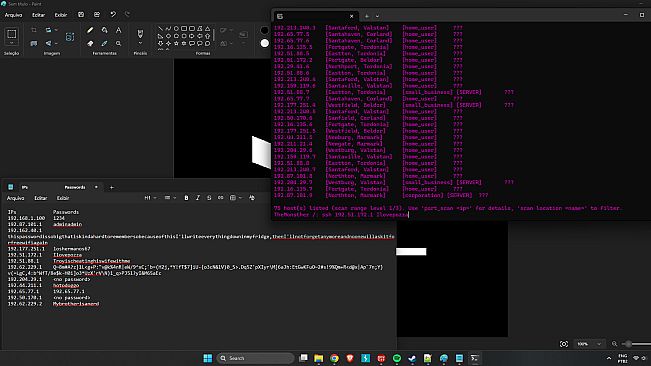Click the rectangular selection tool in Paint

[12, 34]
